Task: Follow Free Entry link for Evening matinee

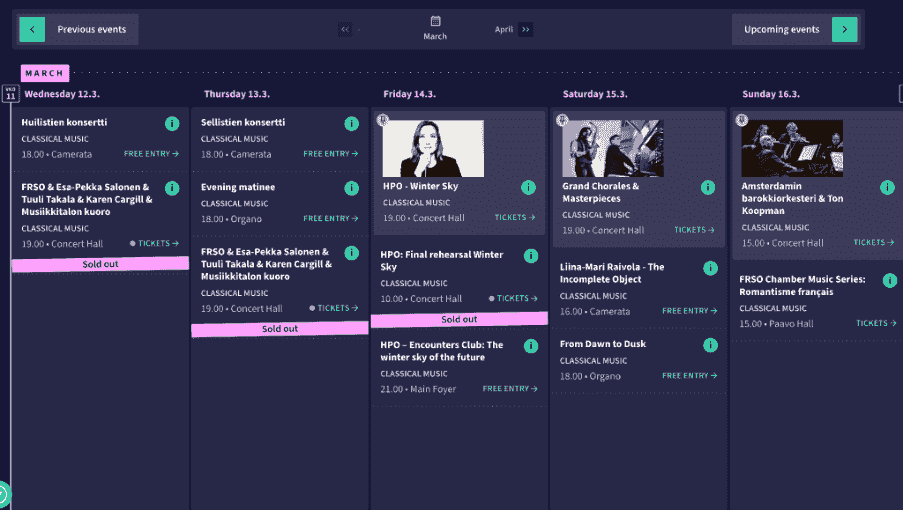Action: coord(330,218)
